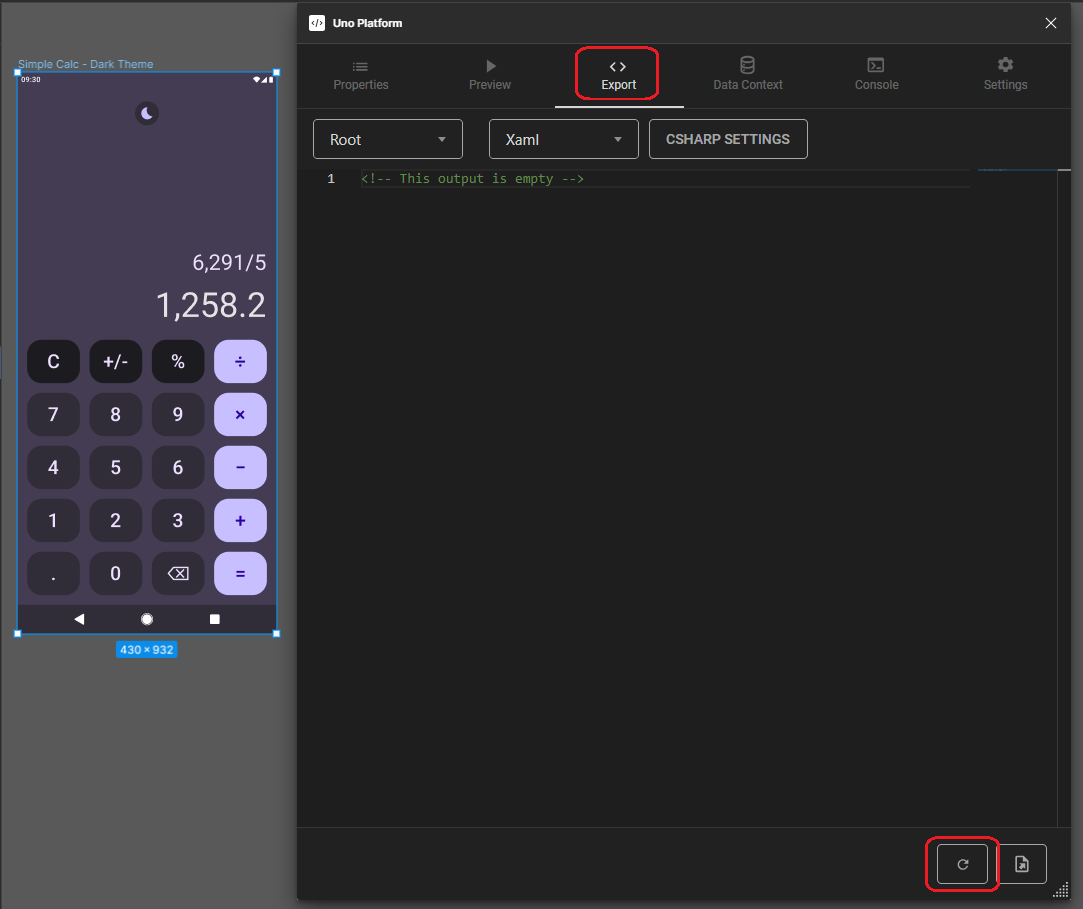Screen dimensions: 1083x909
Task: Toggle number sign with the +/- key
Action: pyautogui.click(x=115, y=361)
